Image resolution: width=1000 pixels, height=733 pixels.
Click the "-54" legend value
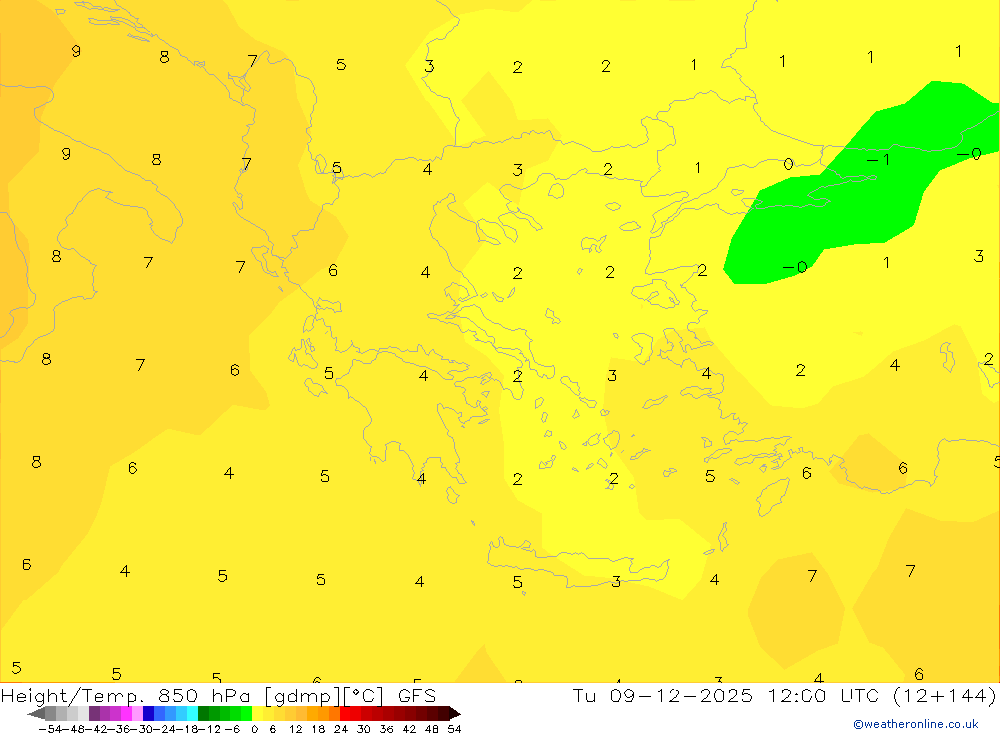50,729
